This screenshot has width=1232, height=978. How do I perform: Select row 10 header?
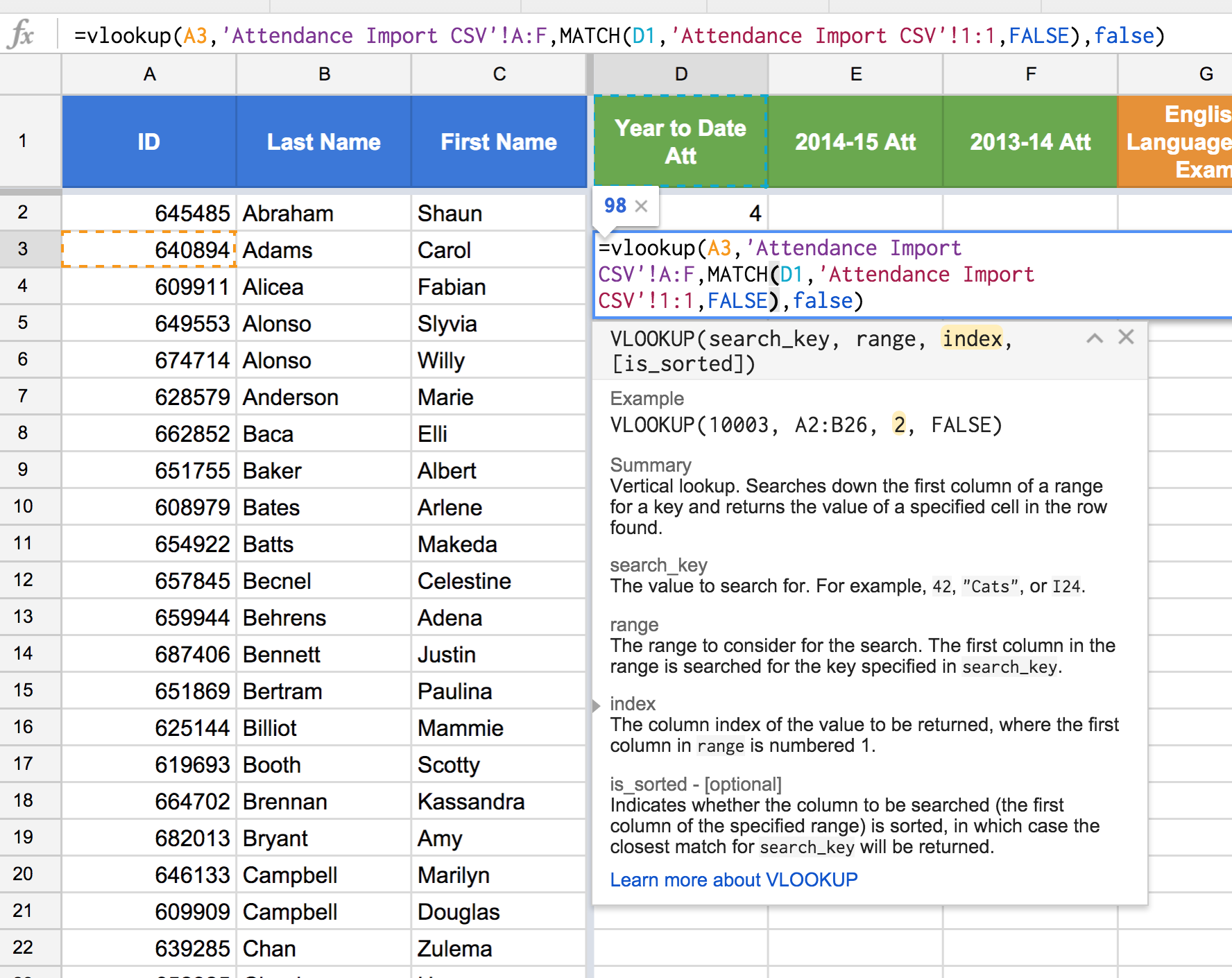click(x=31, y=506)
